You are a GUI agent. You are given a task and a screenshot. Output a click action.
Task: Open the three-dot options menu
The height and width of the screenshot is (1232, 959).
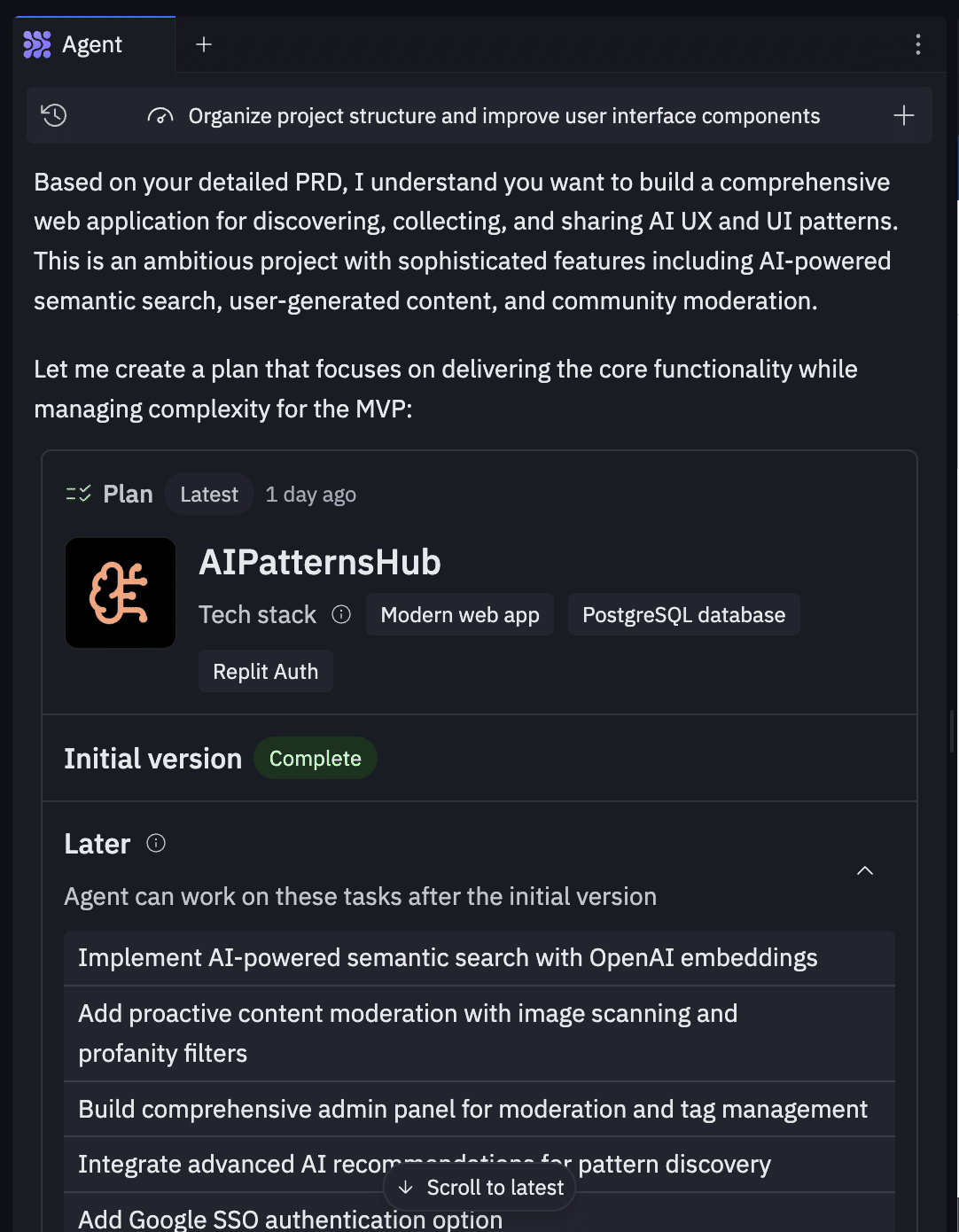tap(918, 44)
